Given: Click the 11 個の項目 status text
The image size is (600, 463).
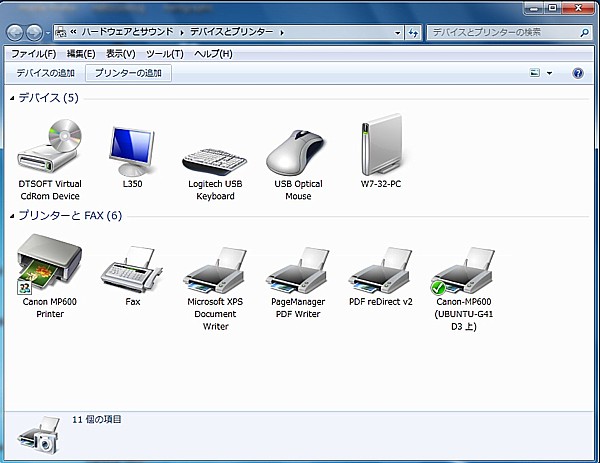Looking at the screenshot, I should (96, 420).
